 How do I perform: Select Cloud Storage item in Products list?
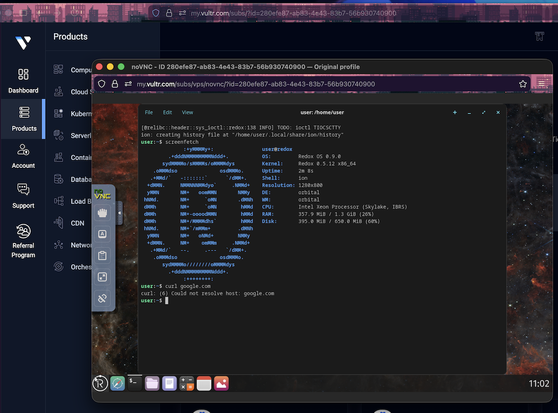coord(73,92)
